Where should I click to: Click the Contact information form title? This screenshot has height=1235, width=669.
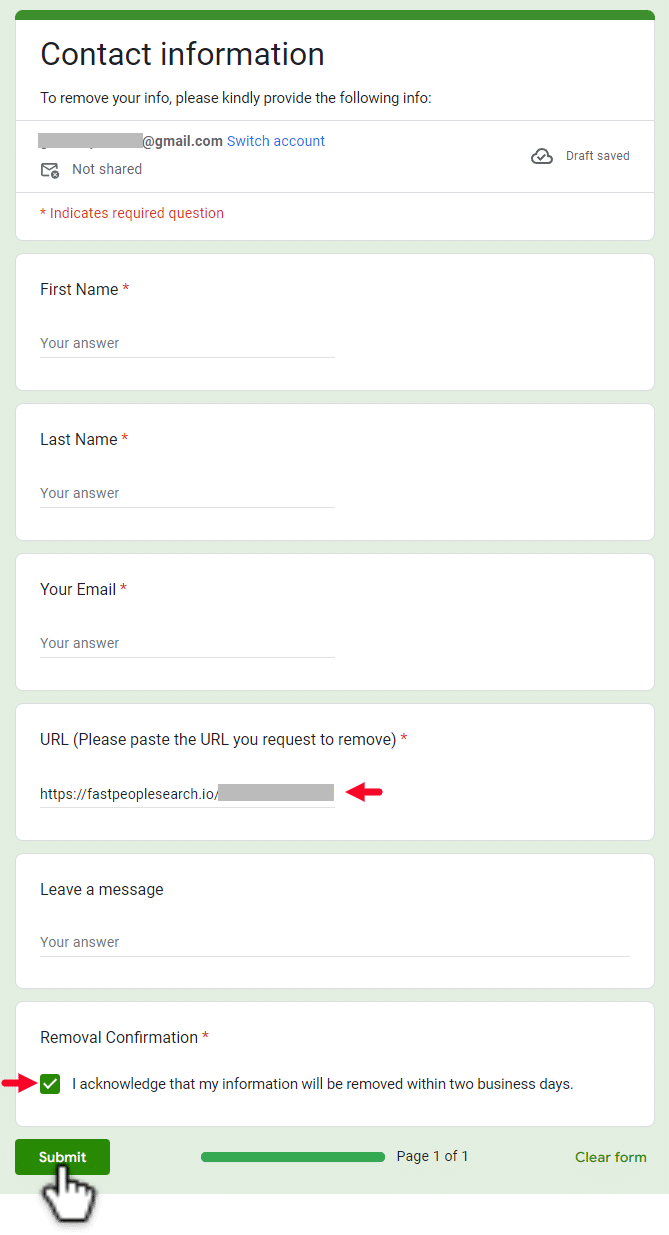click(182, 54)
